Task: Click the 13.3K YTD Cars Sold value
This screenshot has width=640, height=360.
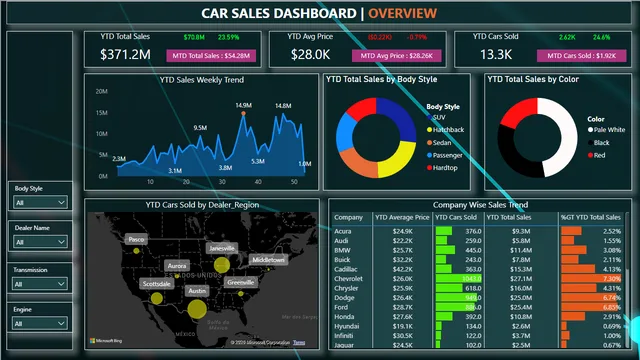Action: click(496, 54)
